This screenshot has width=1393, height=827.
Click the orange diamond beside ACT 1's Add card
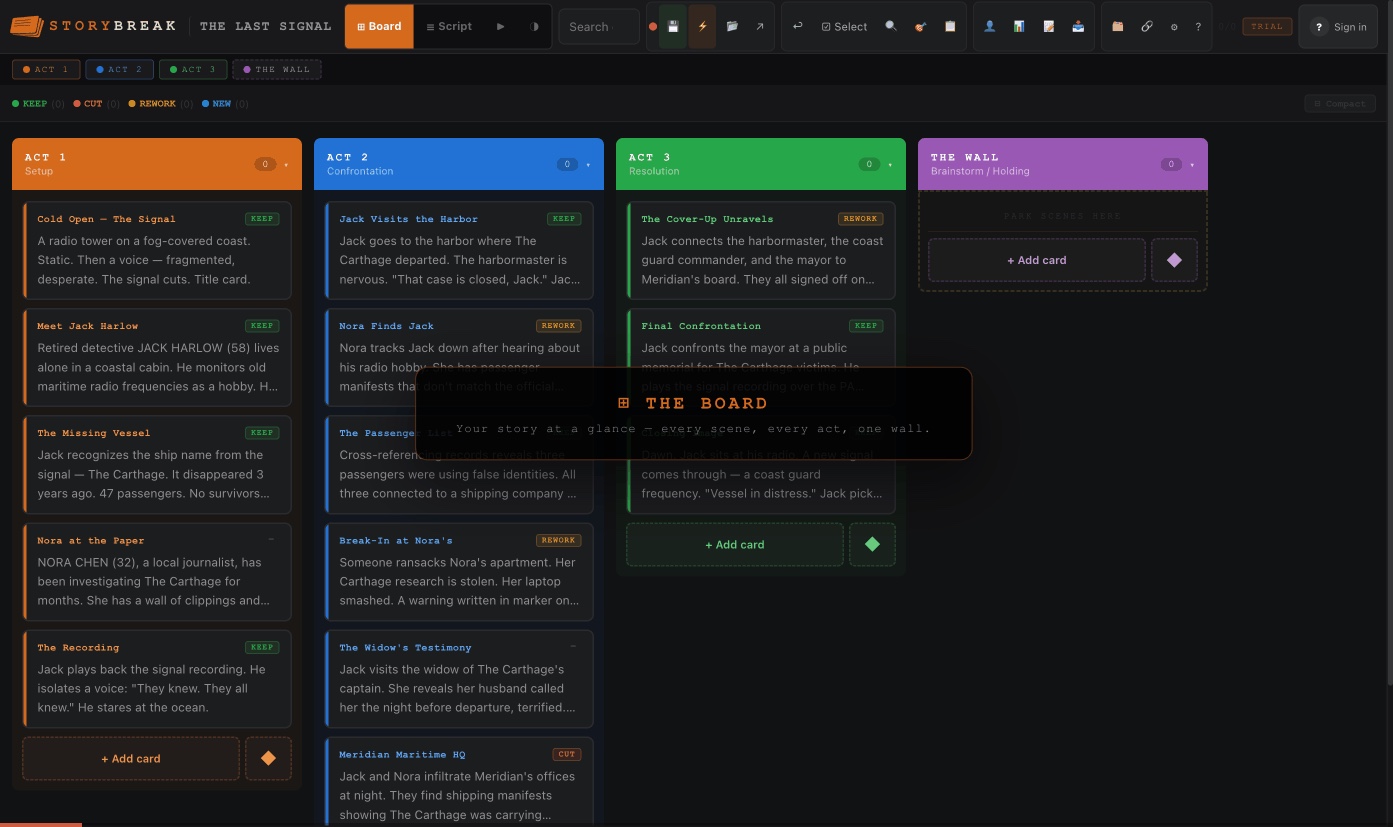click(268, 758)
